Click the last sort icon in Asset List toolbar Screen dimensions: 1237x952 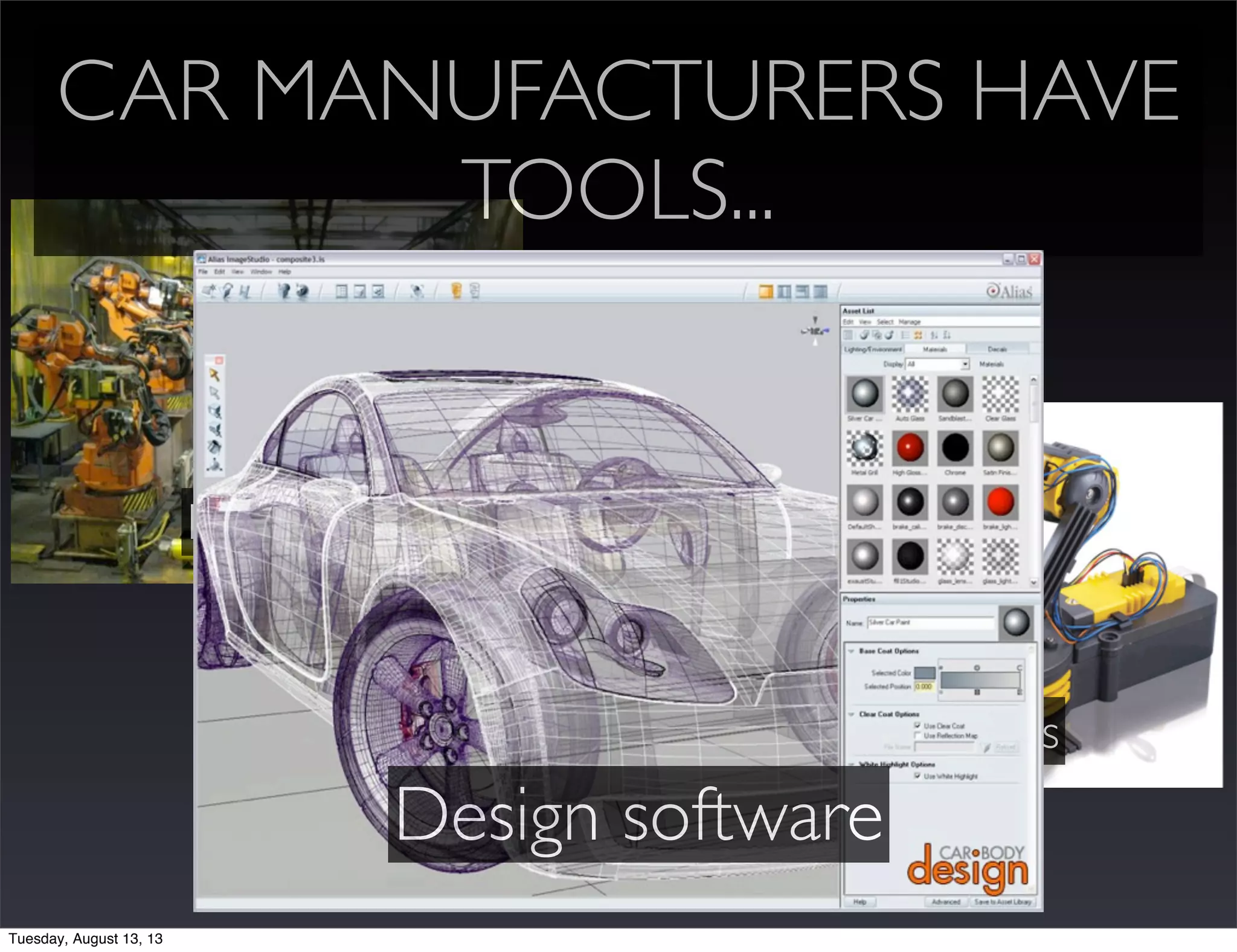947,335
